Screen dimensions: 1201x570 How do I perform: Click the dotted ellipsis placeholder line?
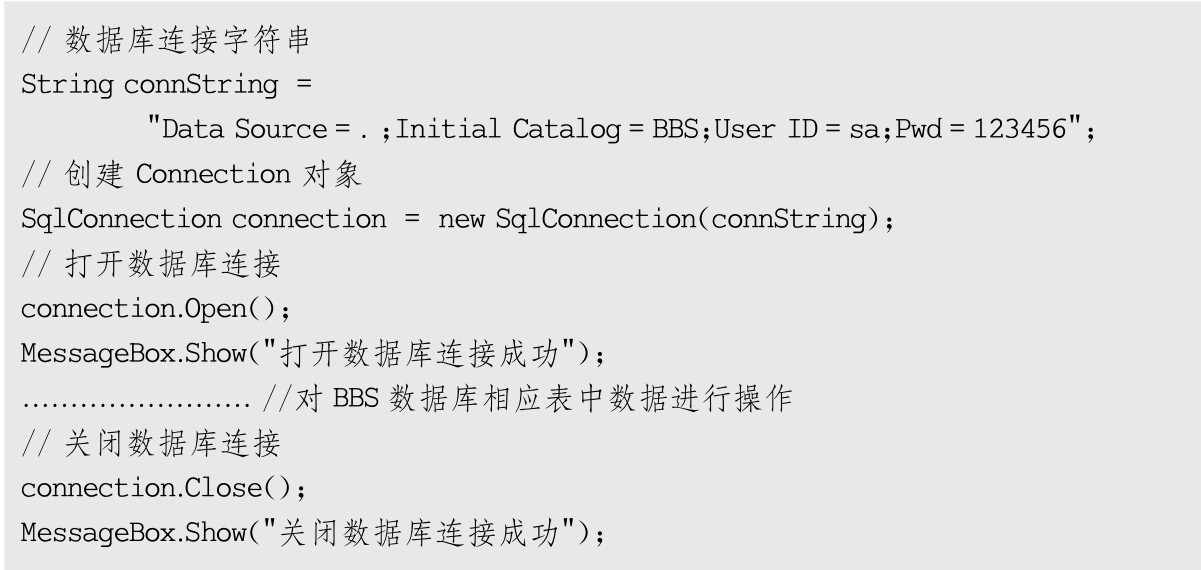135,400
